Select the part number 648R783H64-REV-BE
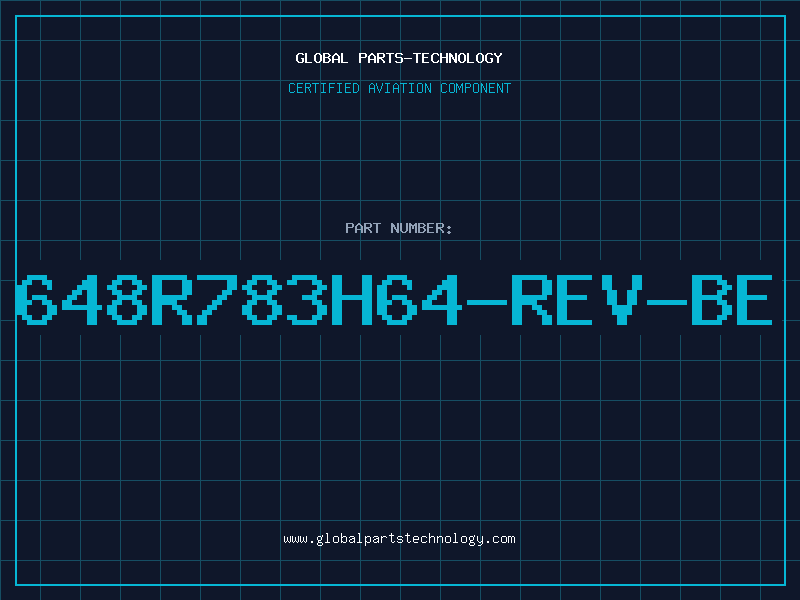The height and width of the screenshot is (600, 800). (394, 299)
